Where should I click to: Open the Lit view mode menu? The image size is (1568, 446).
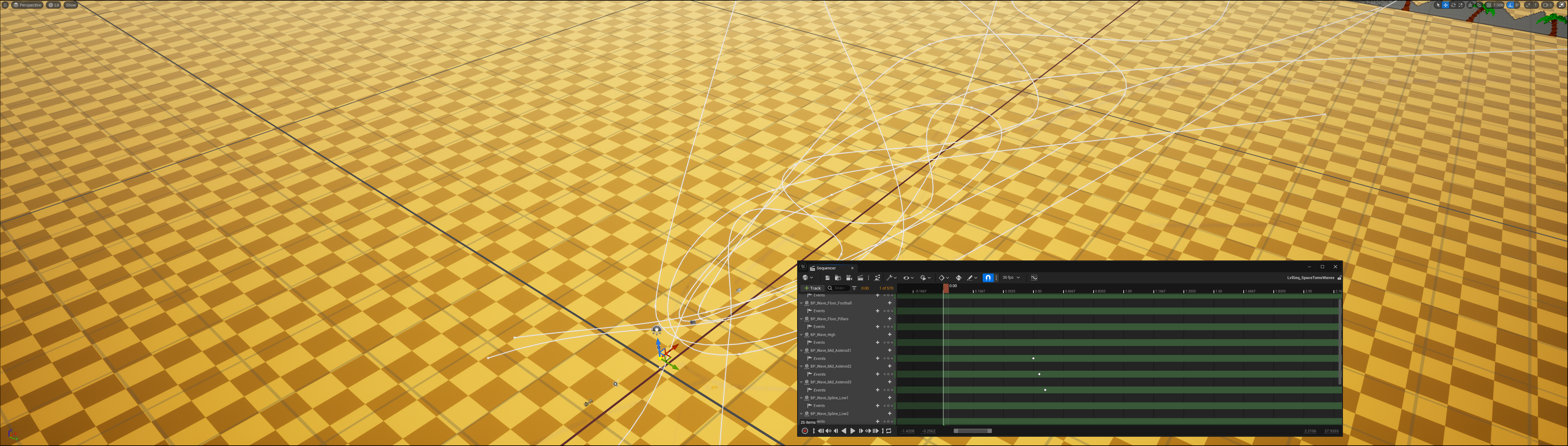(x=54, y=5)
